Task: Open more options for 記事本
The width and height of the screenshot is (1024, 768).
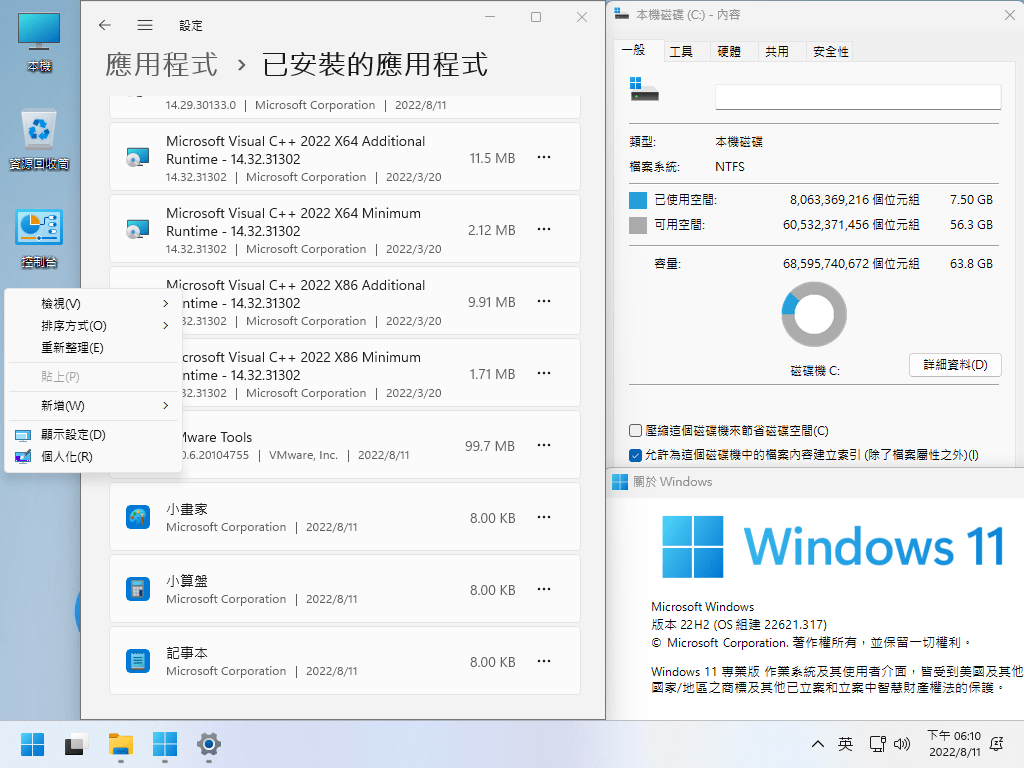Action: (x=544, y=661)
